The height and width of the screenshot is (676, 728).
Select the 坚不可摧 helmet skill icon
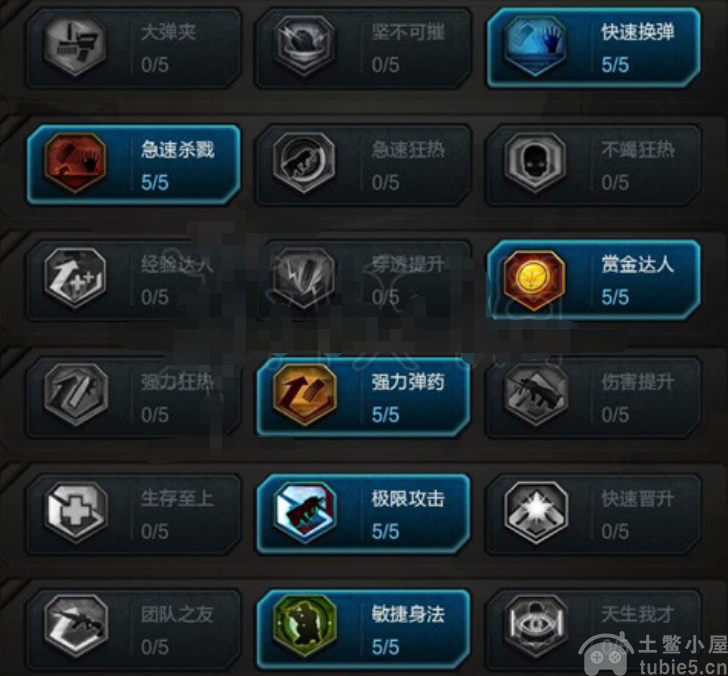304,46
